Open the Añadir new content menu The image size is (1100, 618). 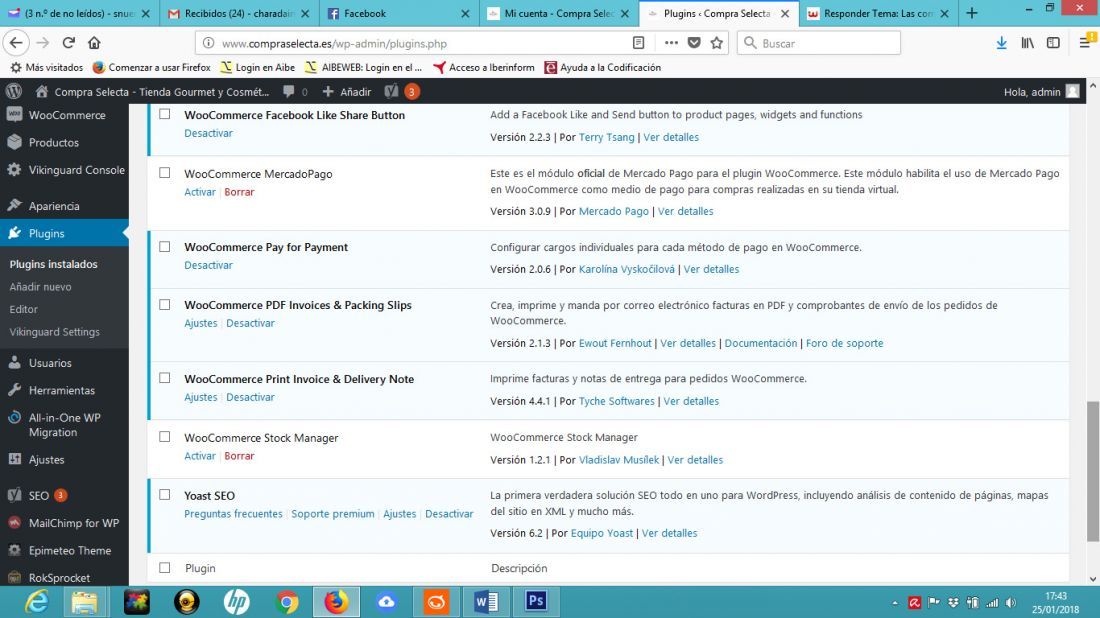[347, 91]
